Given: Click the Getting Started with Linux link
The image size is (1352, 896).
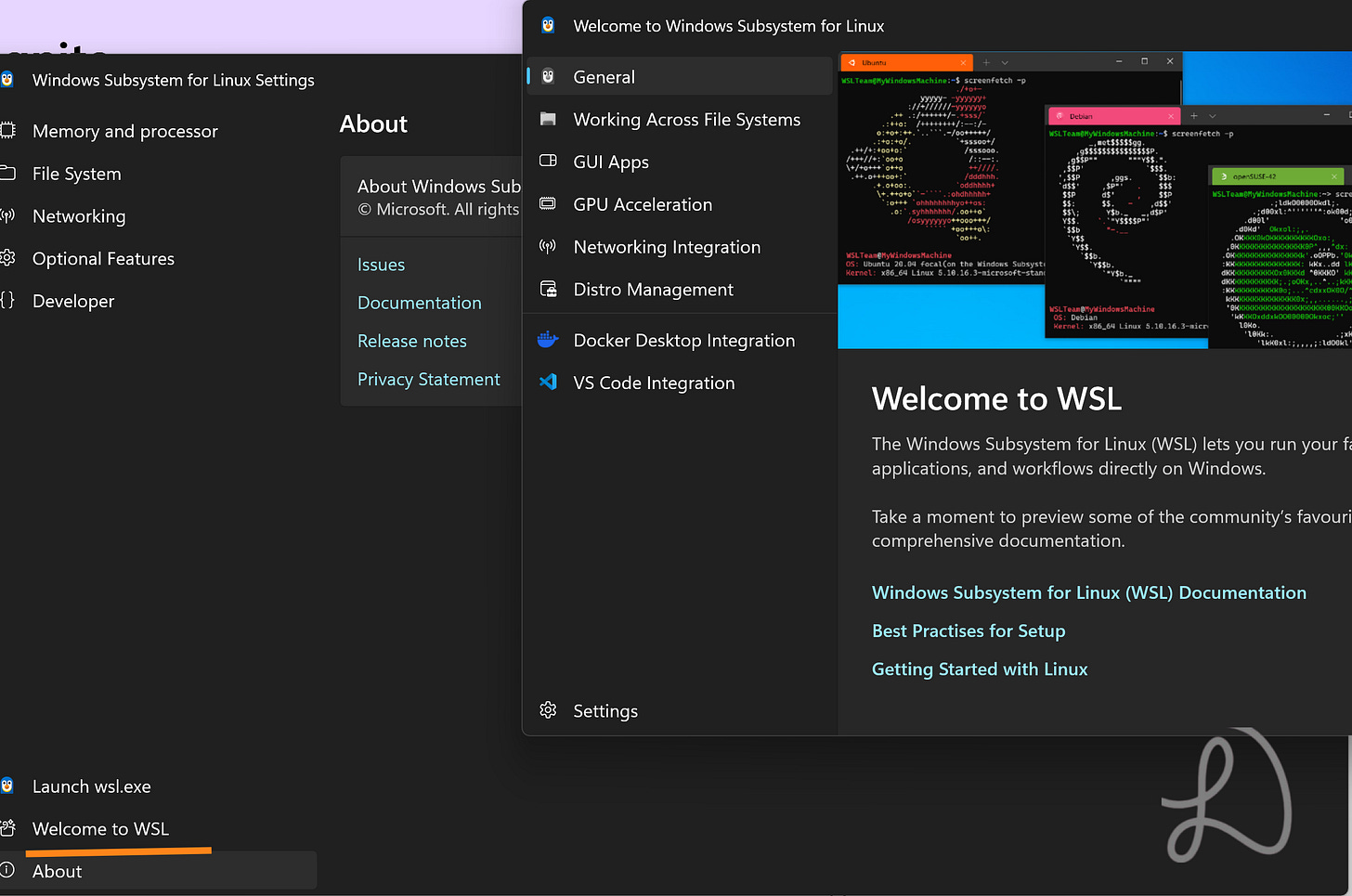Looking at the screenshot, I should (x=980, y=669).
